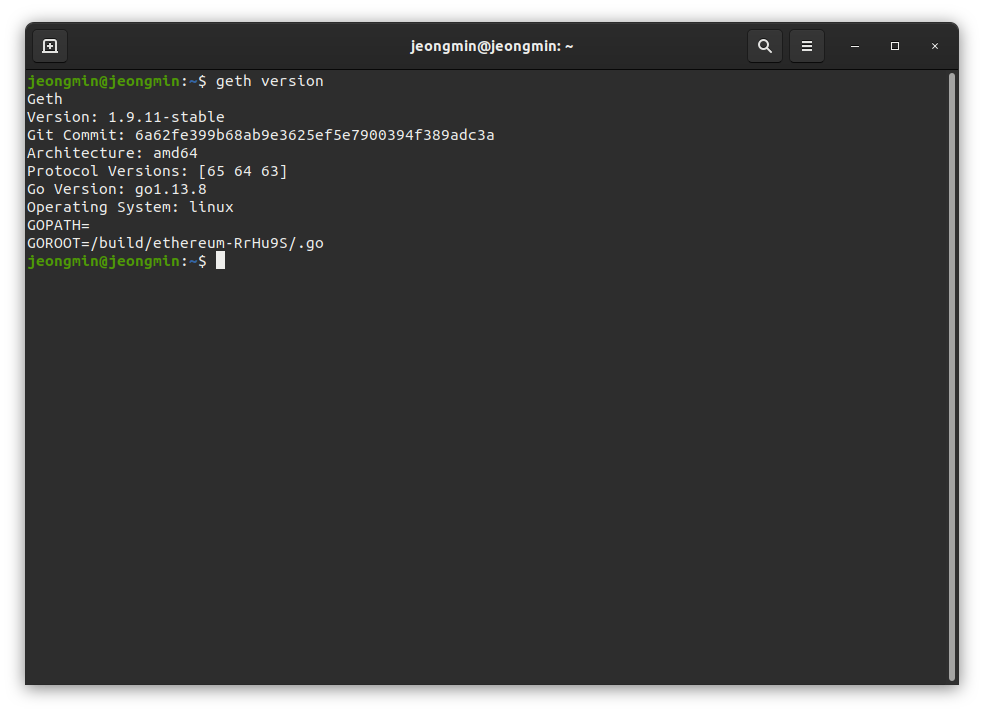Click the first green jeongmin@jeongmin prompt
Screen dimensions: 984x713
(103, 81)
